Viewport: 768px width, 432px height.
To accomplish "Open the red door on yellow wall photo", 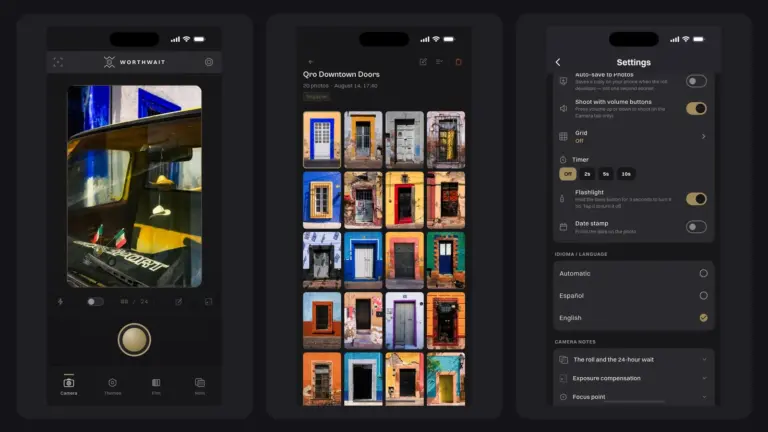I will pos(405,200).
